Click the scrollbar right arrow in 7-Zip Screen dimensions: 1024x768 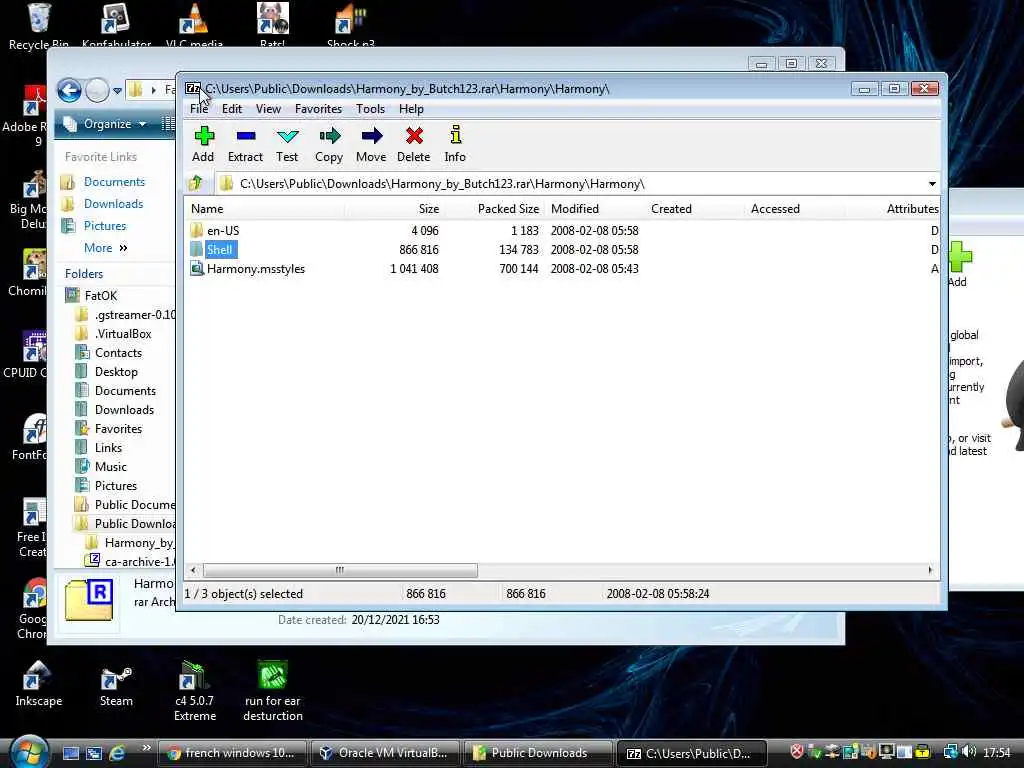[x=930, y=570]
